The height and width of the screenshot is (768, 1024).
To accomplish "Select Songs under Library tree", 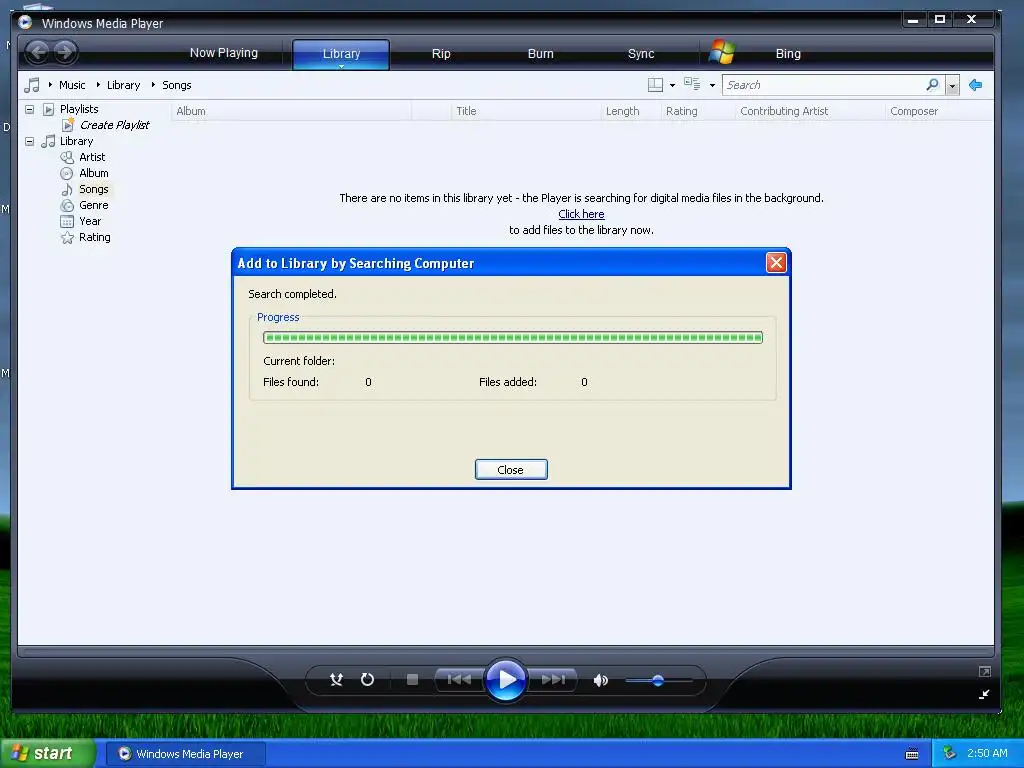I will click(93, 189).
